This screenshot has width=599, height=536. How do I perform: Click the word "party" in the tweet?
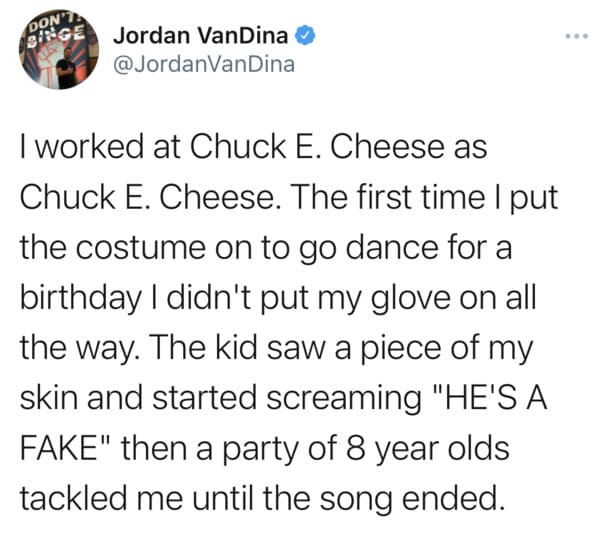click(x=260, y=451)
